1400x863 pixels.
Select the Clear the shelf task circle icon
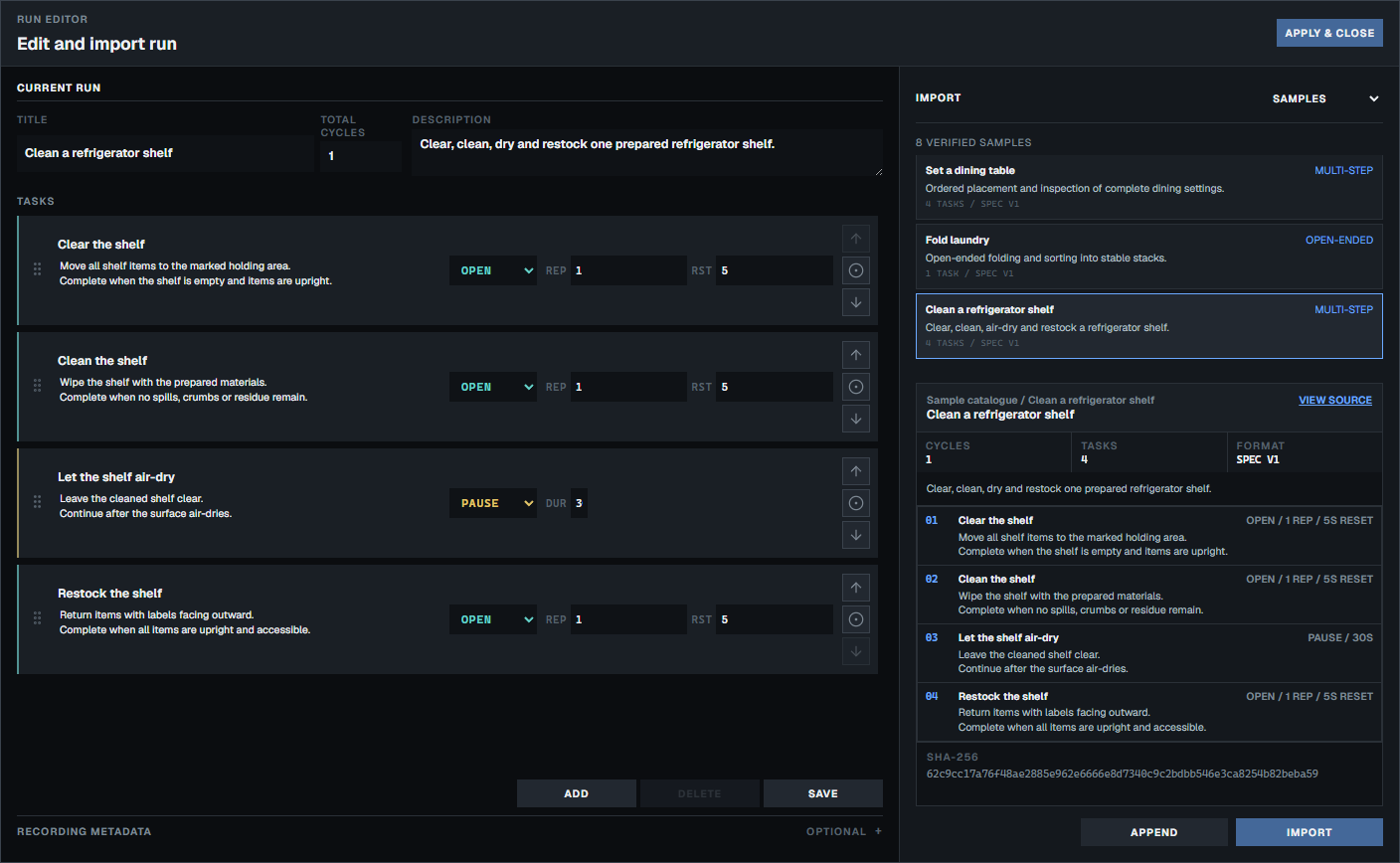pyautogui.click(x=856, y=270)
